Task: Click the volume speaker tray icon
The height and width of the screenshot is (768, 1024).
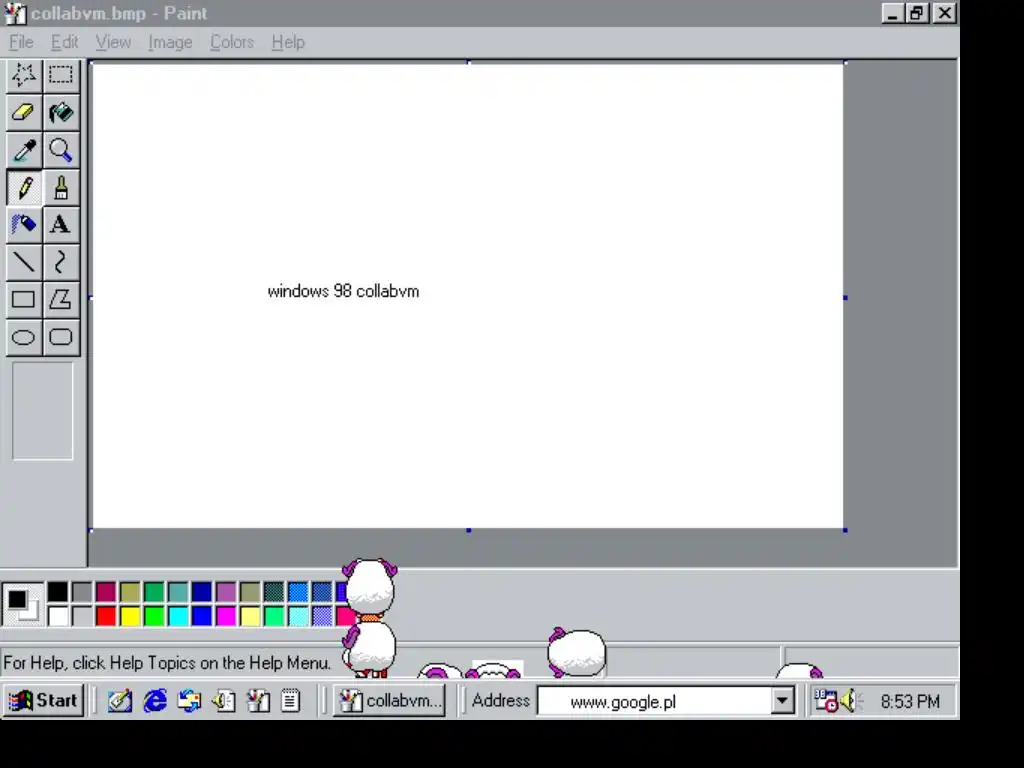Action: click(850, 701)
